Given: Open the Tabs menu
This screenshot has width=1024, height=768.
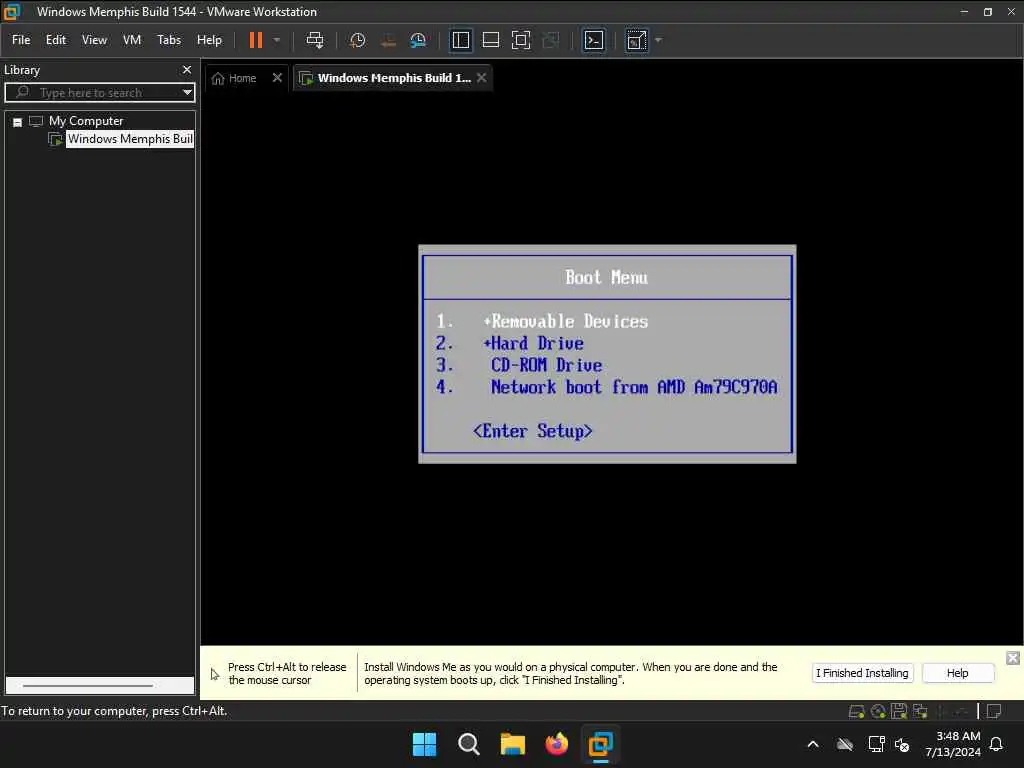Looking at the screenshot, I should coord(168,40).
